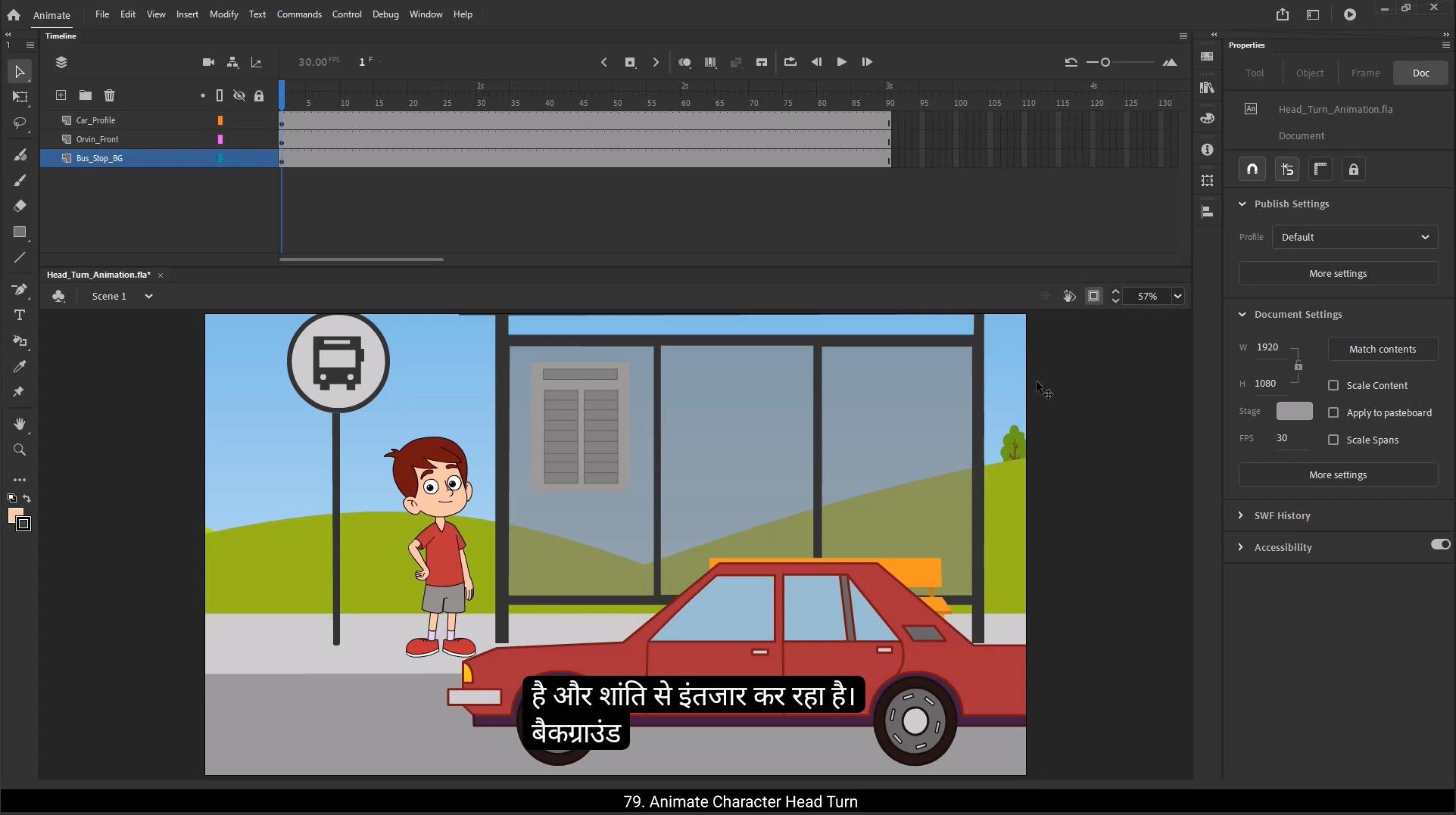This screenshot has height=815, width=1456.
Task: Play the timeline animation
Action: (x=841, y=62)
